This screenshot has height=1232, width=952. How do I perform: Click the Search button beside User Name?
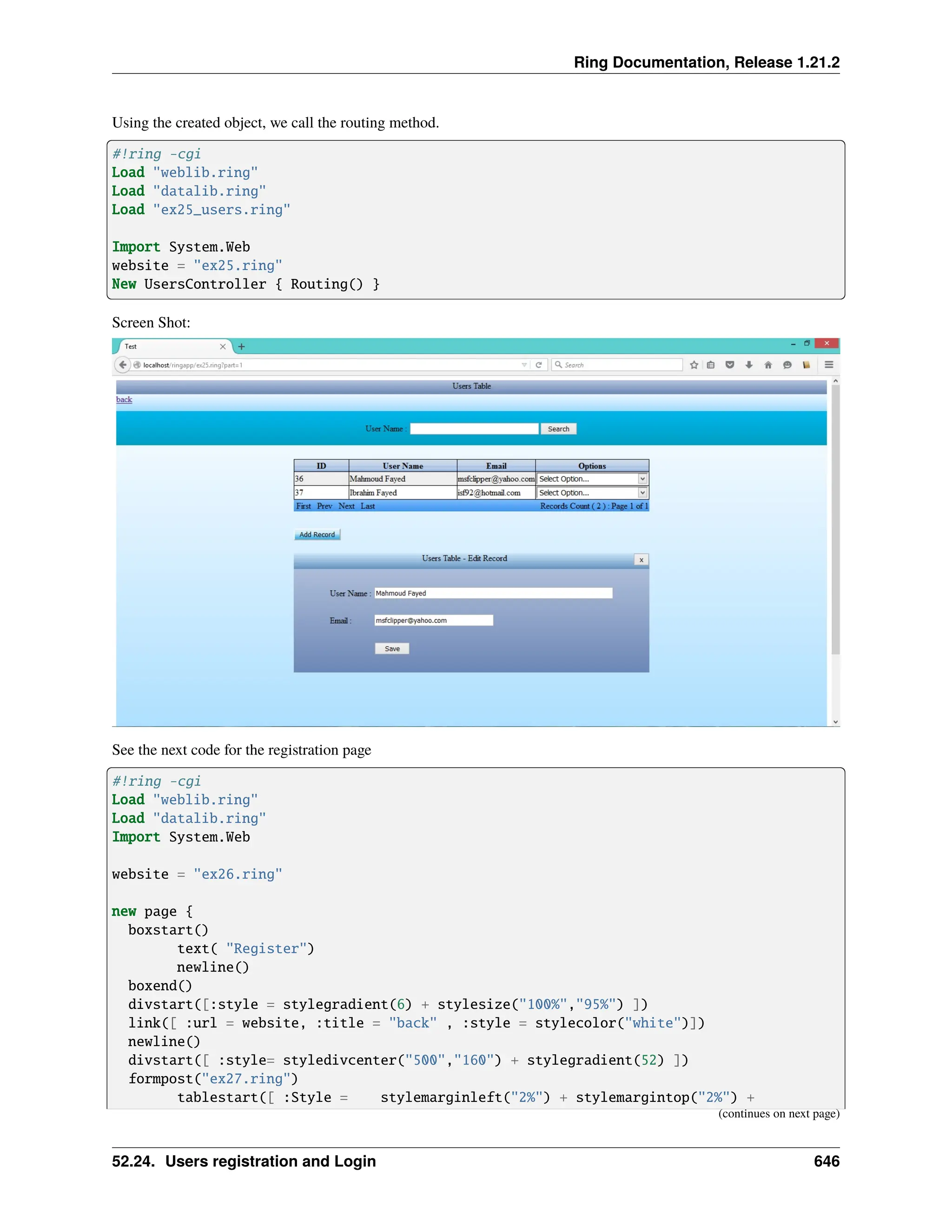[x=558, y=429]
